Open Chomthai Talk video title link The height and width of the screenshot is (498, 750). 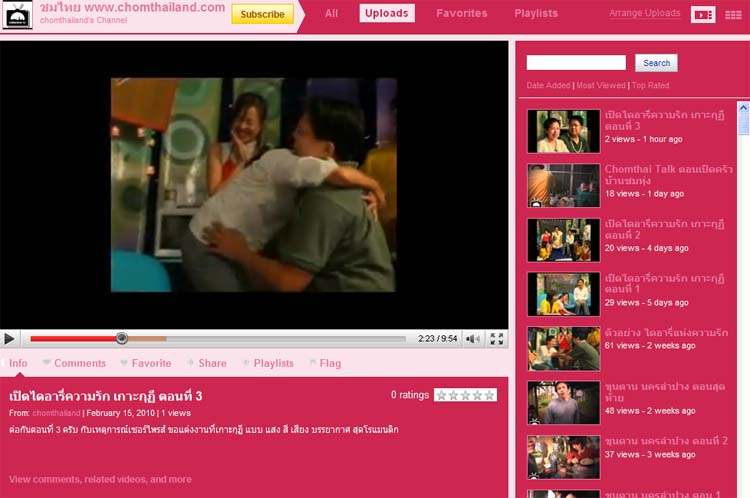[668, 175]
